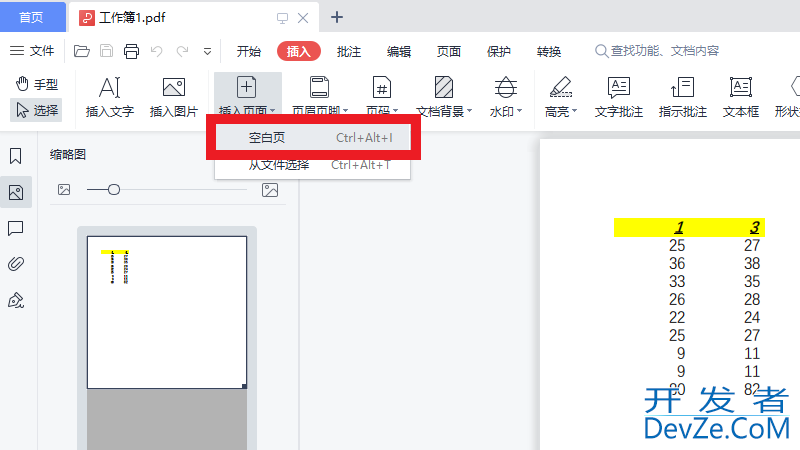This screenshot has height=450, width=800.
Task: Click the value 33 in the document
Action: [x=677, y=282]
